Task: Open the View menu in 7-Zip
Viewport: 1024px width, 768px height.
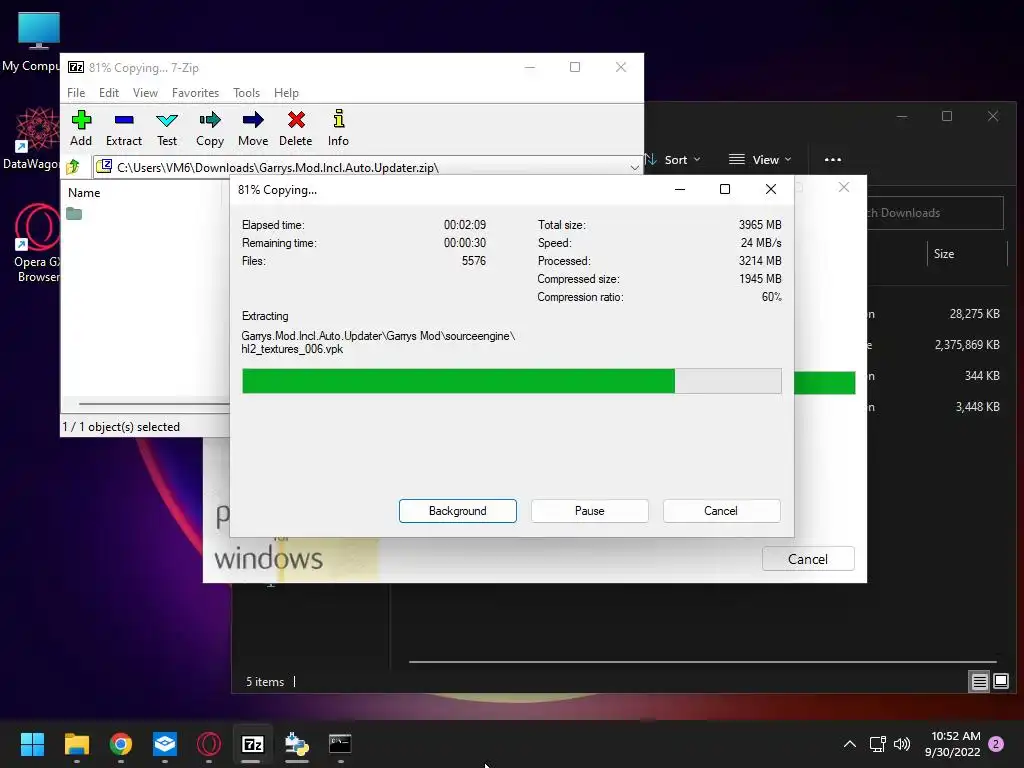Action: point(145,93)
